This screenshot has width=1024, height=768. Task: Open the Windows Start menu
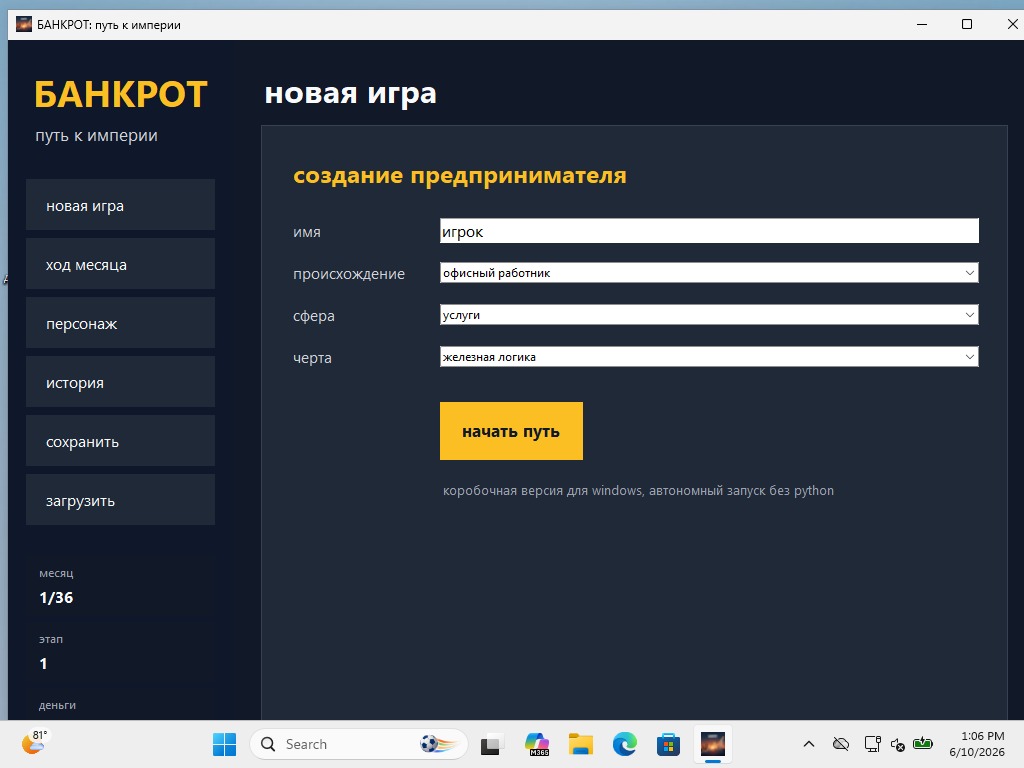pos(225,744)
